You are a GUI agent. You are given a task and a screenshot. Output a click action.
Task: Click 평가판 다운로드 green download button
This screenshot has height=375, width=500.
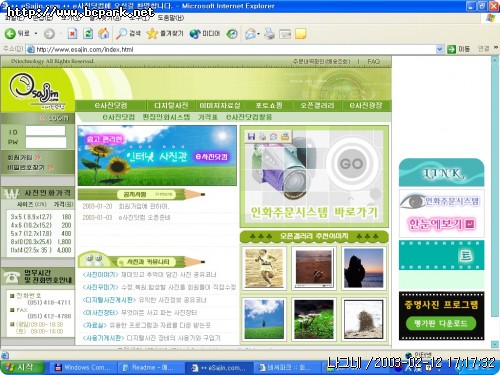[x=441, y=323]
